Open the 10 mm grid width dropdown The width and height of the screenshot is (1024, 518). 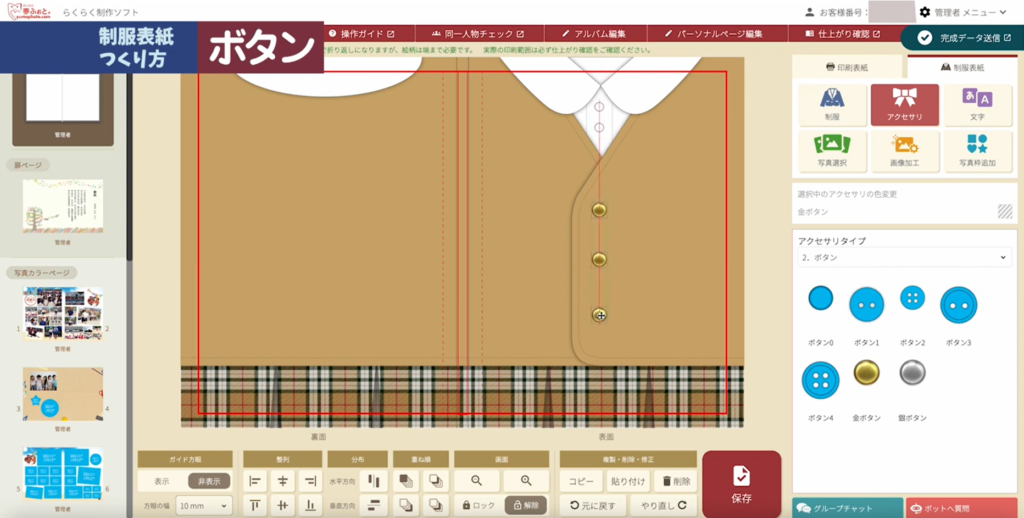(203, 506)
